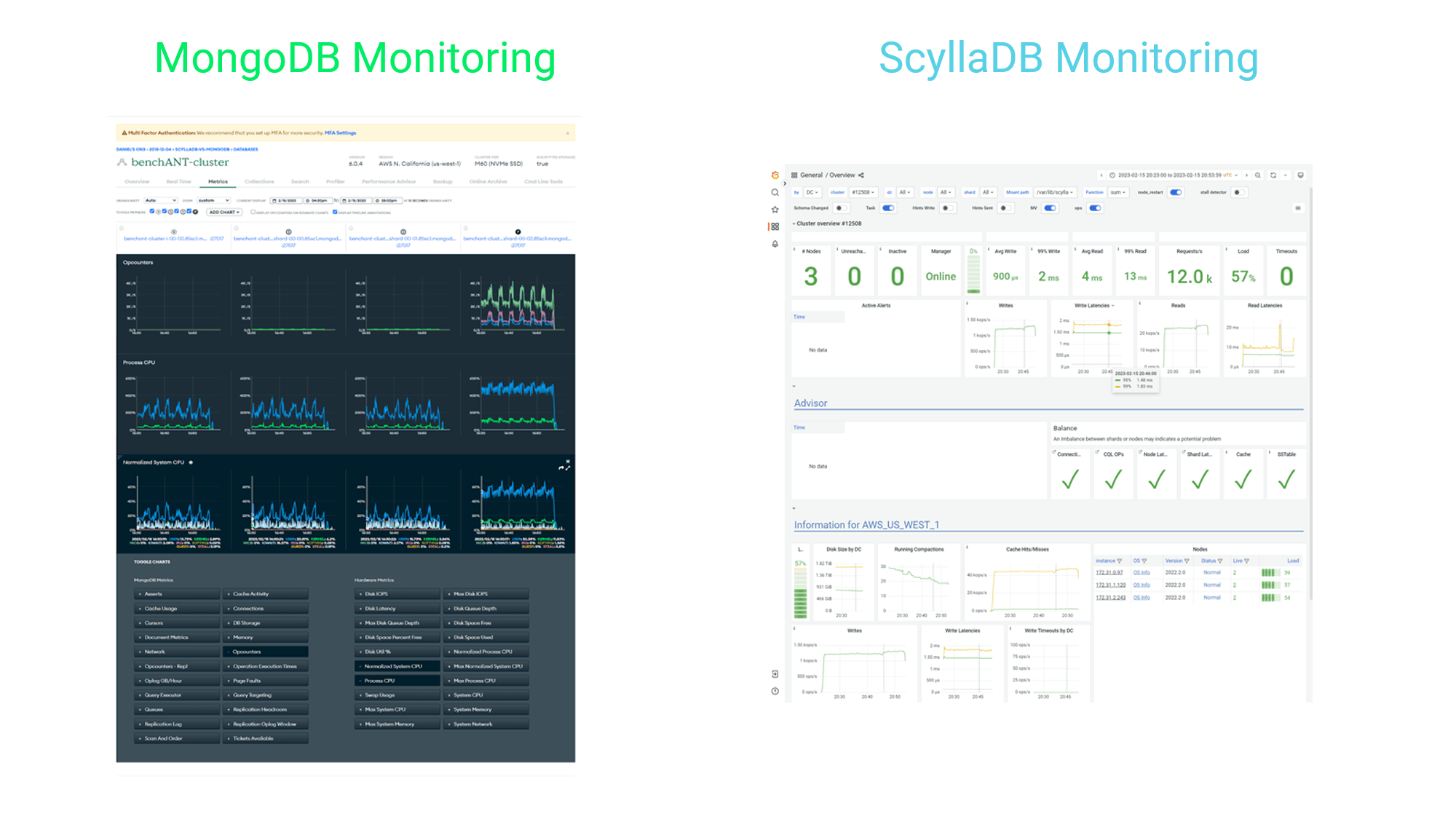Click the 2/16/2023 start date field

tap(287, 199)
